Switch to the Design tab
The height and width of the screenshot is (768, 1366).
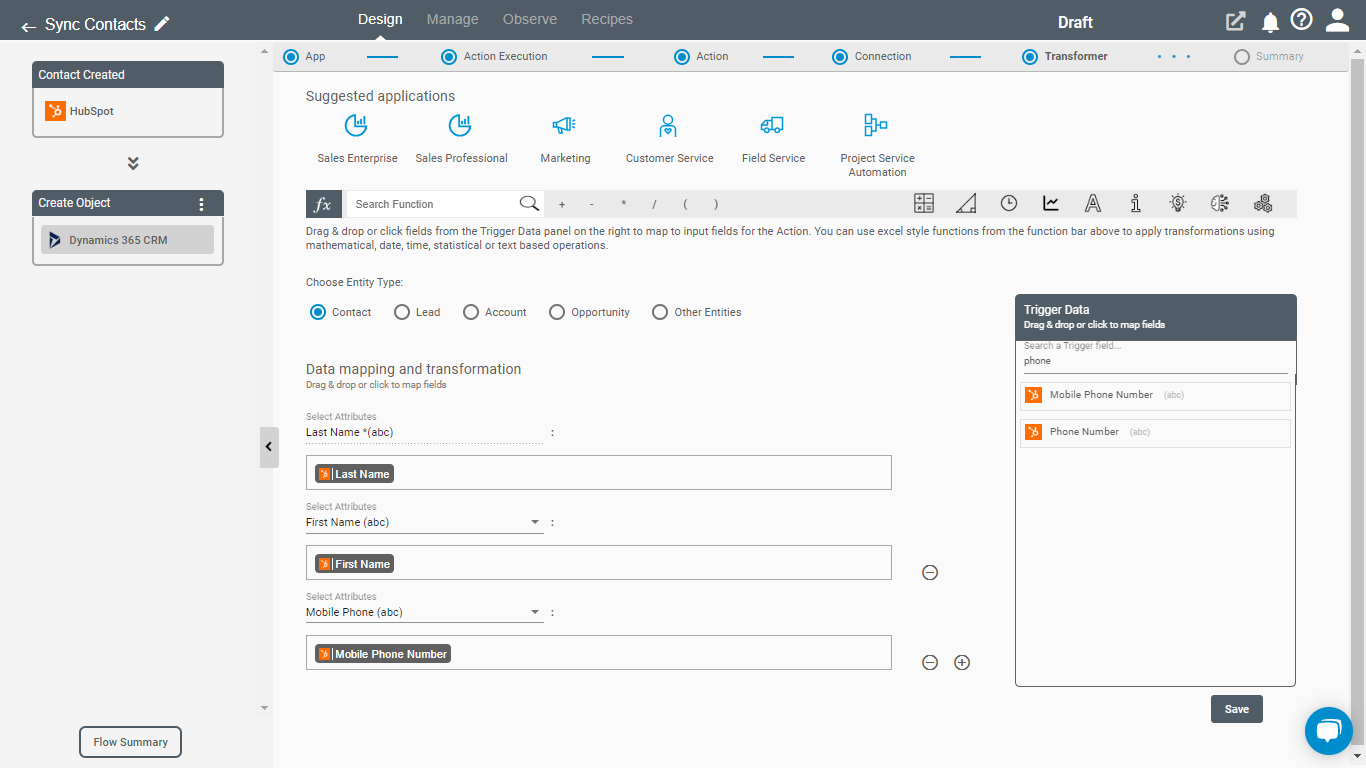coord(380,19)
